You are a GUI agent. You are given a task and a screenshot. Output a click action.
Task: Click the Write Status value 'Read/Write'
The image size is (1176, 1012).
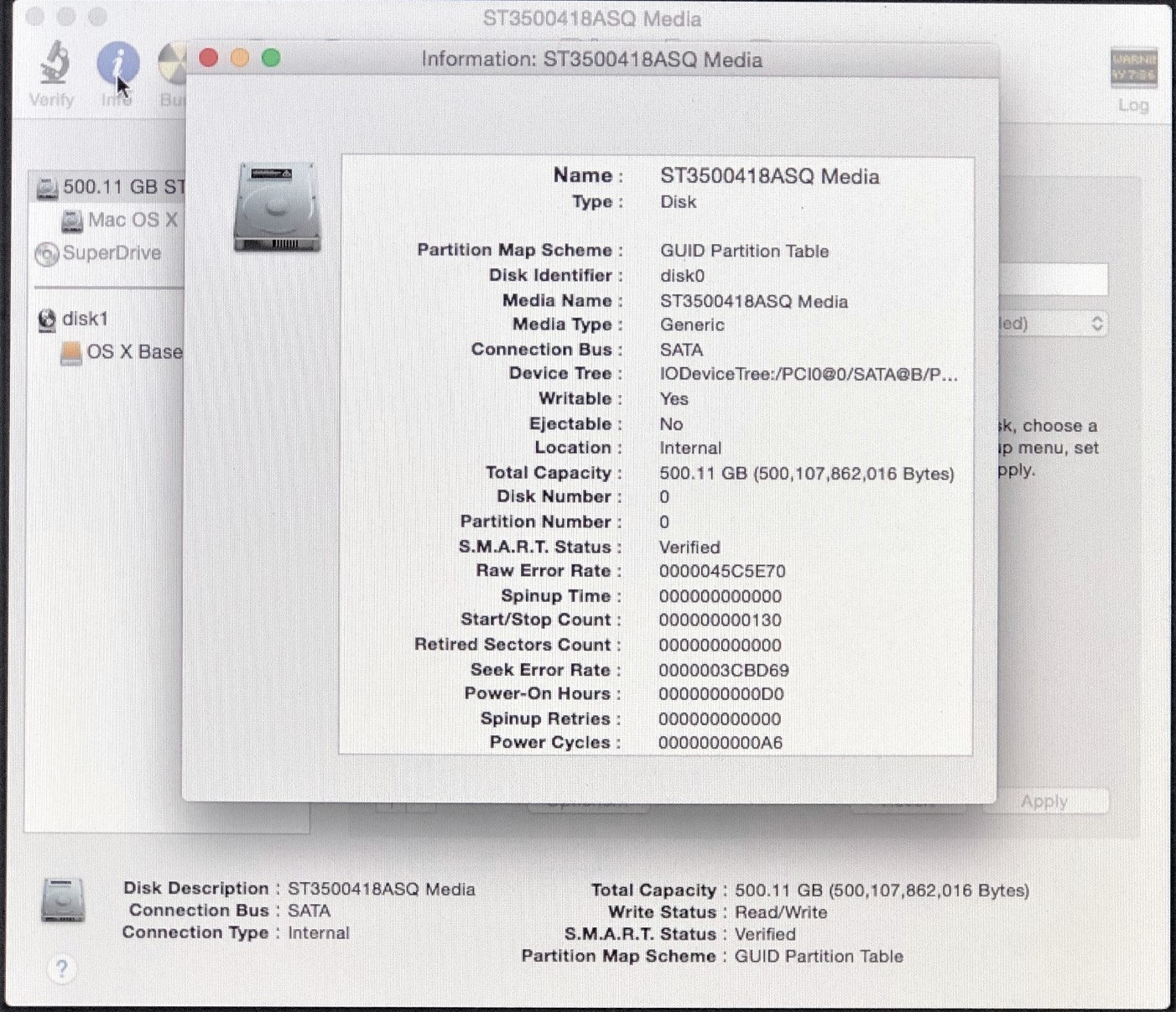pyautogui.click(x=781, y=912)
